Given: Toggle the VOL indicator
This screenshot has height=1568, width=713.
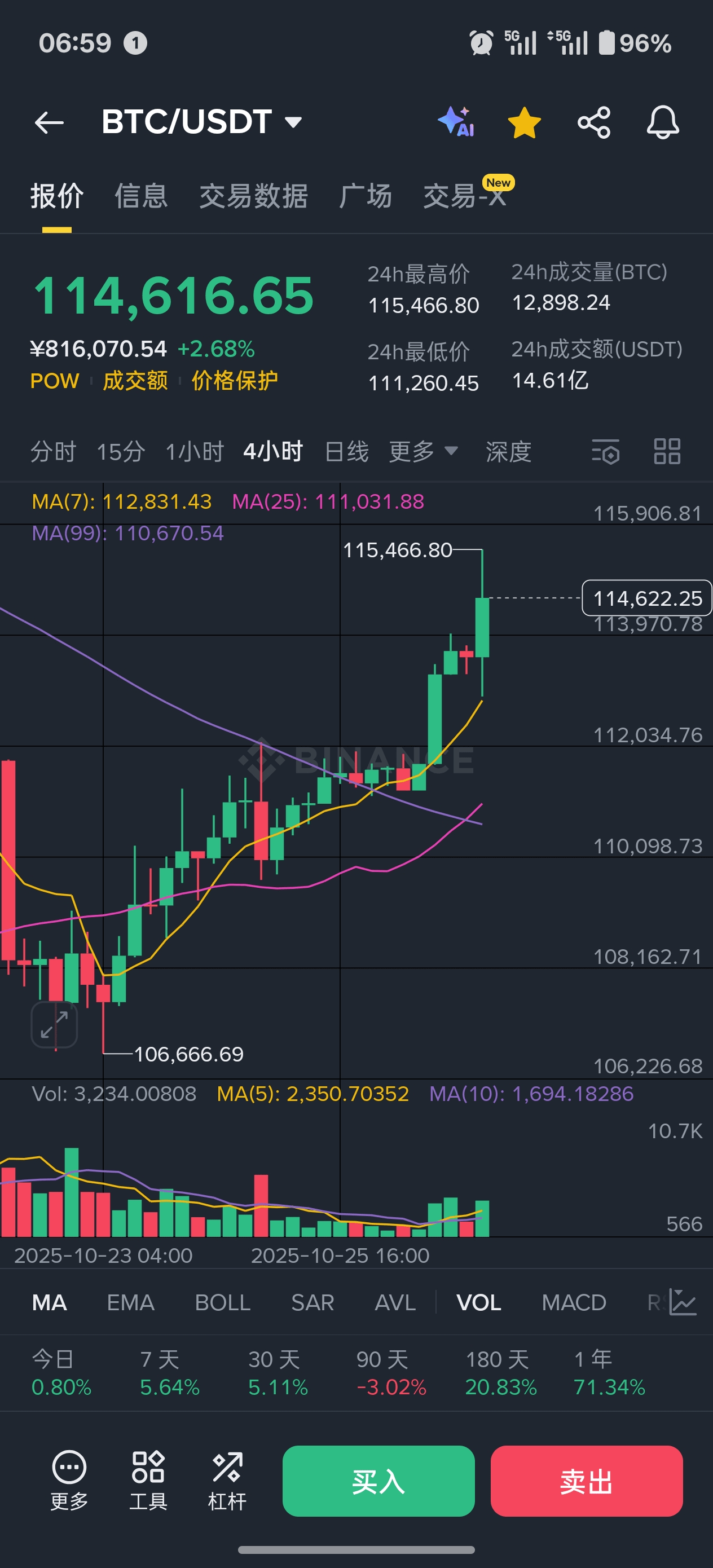Looking at the screenshot, I should (478, 1302).
